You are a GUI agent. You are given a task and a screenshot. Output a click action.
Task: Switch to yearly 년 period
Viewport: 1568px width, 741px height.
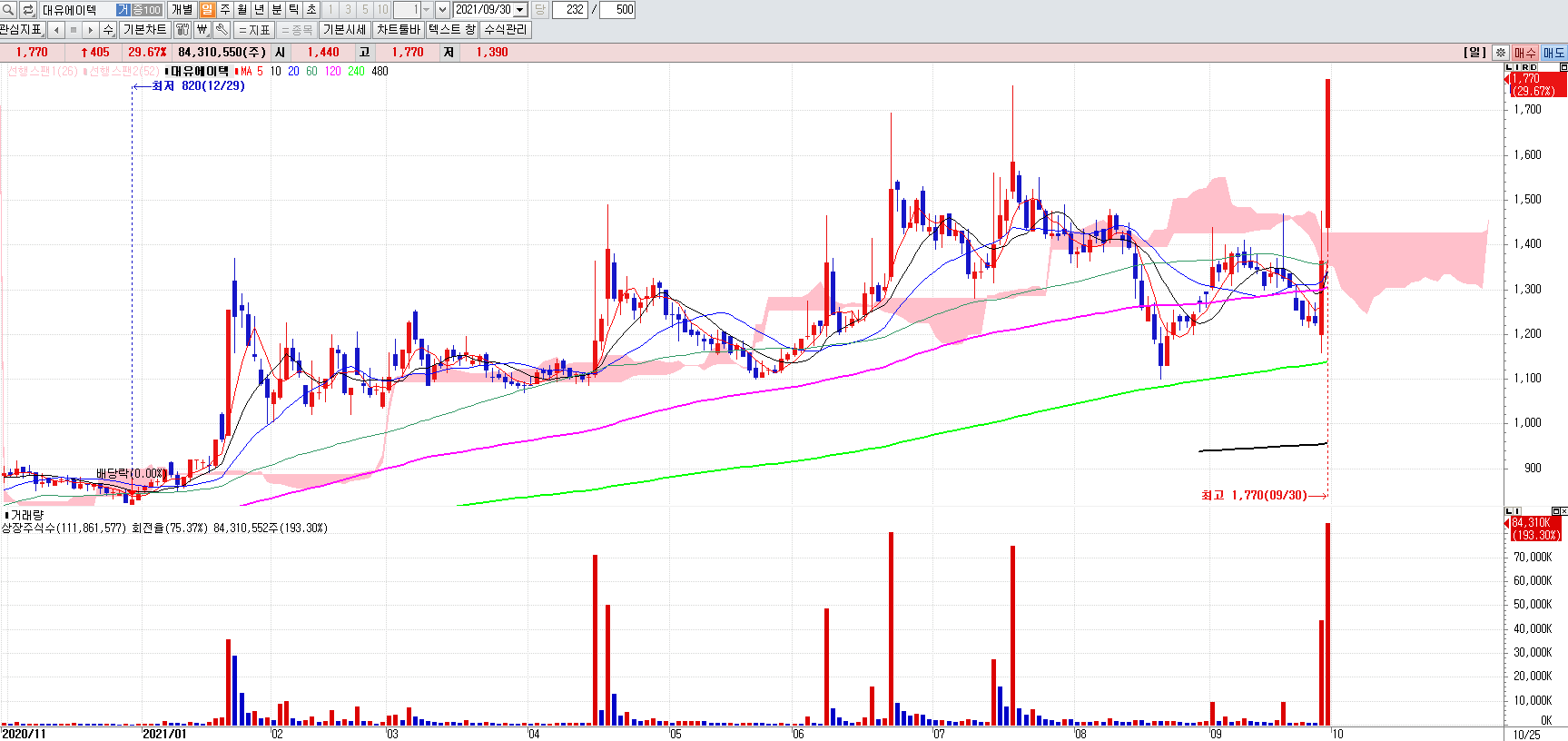(x=259, y=9)
